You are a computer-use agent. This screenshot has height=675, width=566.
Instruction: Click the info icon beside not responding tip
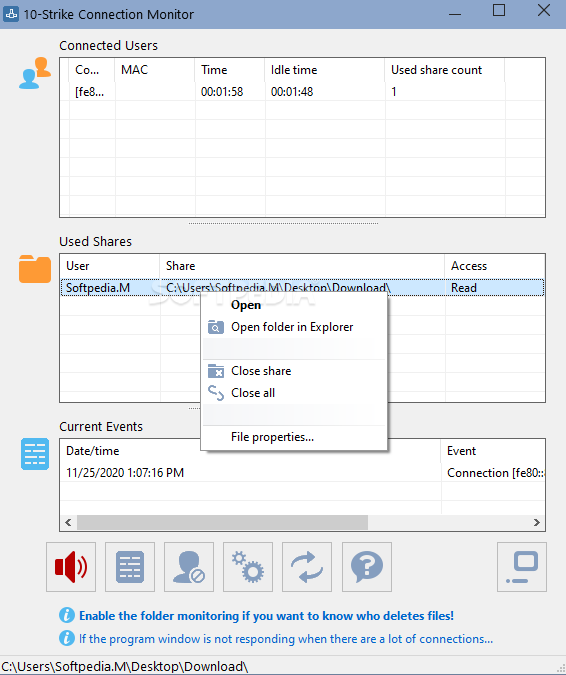point(67,638)
